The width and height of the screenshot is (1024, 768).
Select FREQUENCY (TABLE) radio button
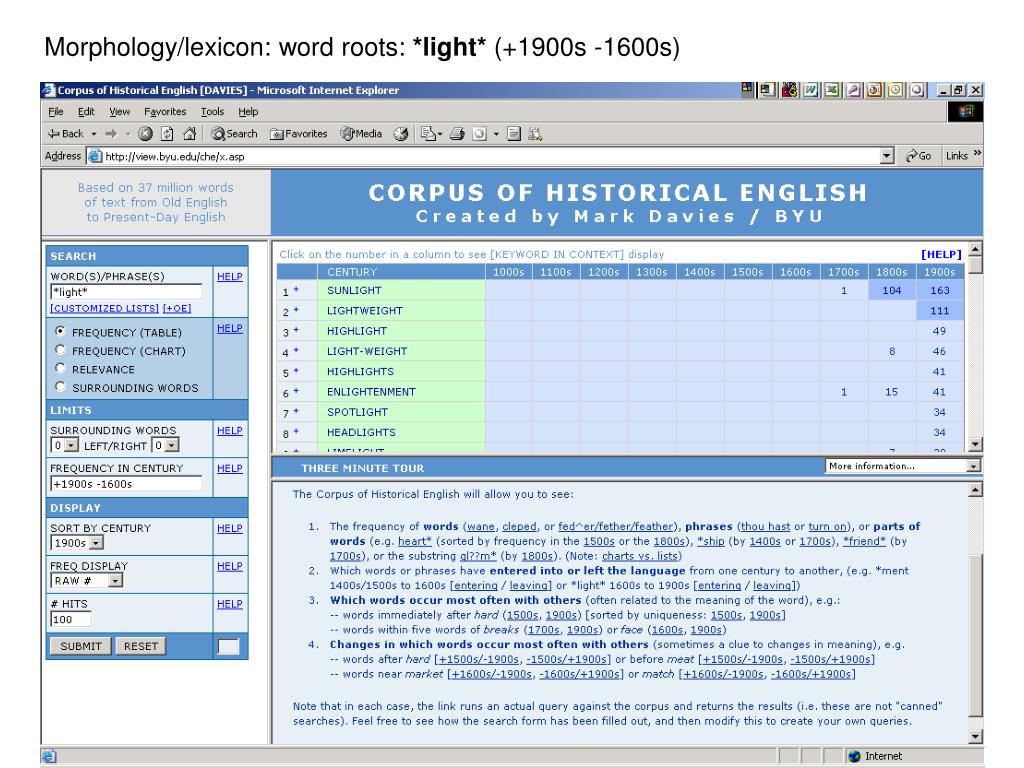pyautogui.click(x=61, y=331)
